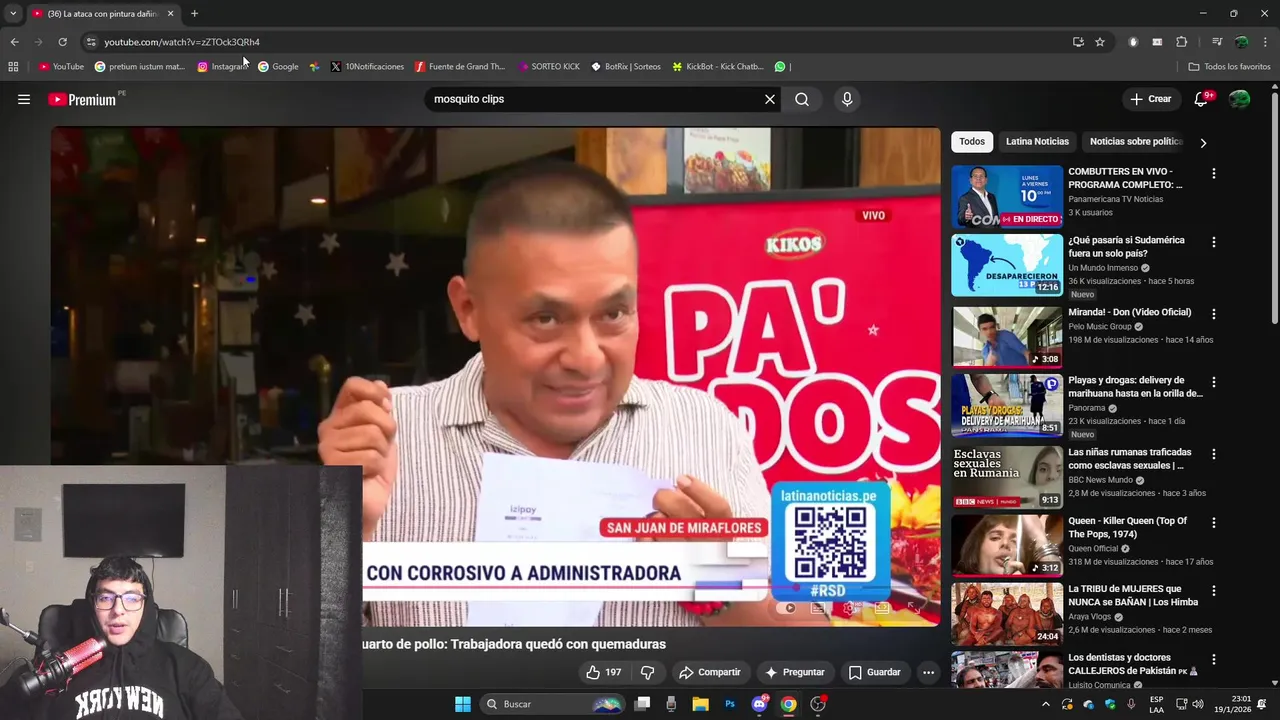Open more actions ellipsis under the video

(928, 672)
